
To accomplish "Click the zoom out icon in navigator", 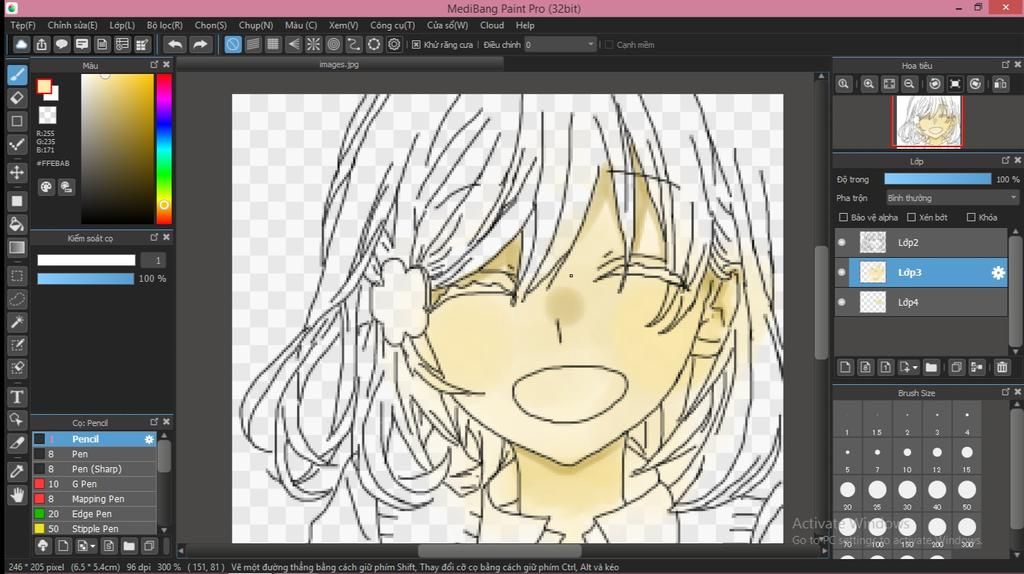I will click(x=909, y=84).
